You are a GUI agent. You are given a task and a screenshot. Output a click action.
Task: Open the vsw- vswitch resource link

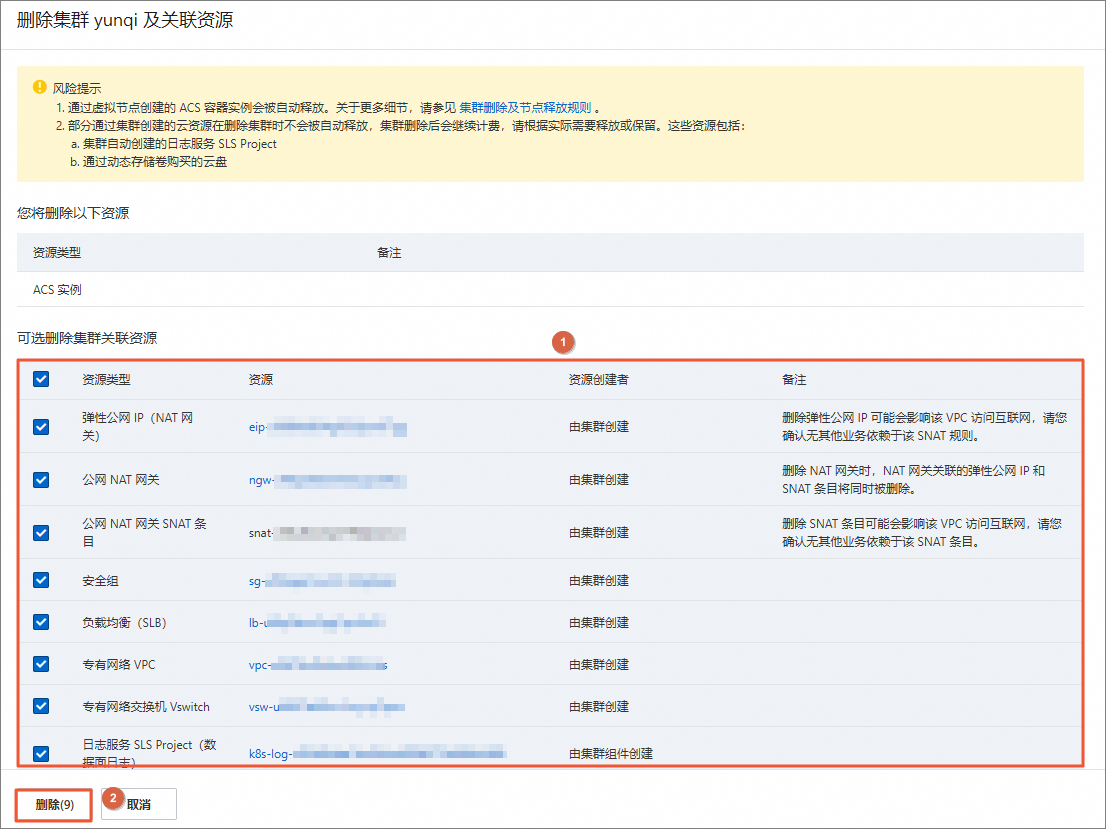coord(327,706)
